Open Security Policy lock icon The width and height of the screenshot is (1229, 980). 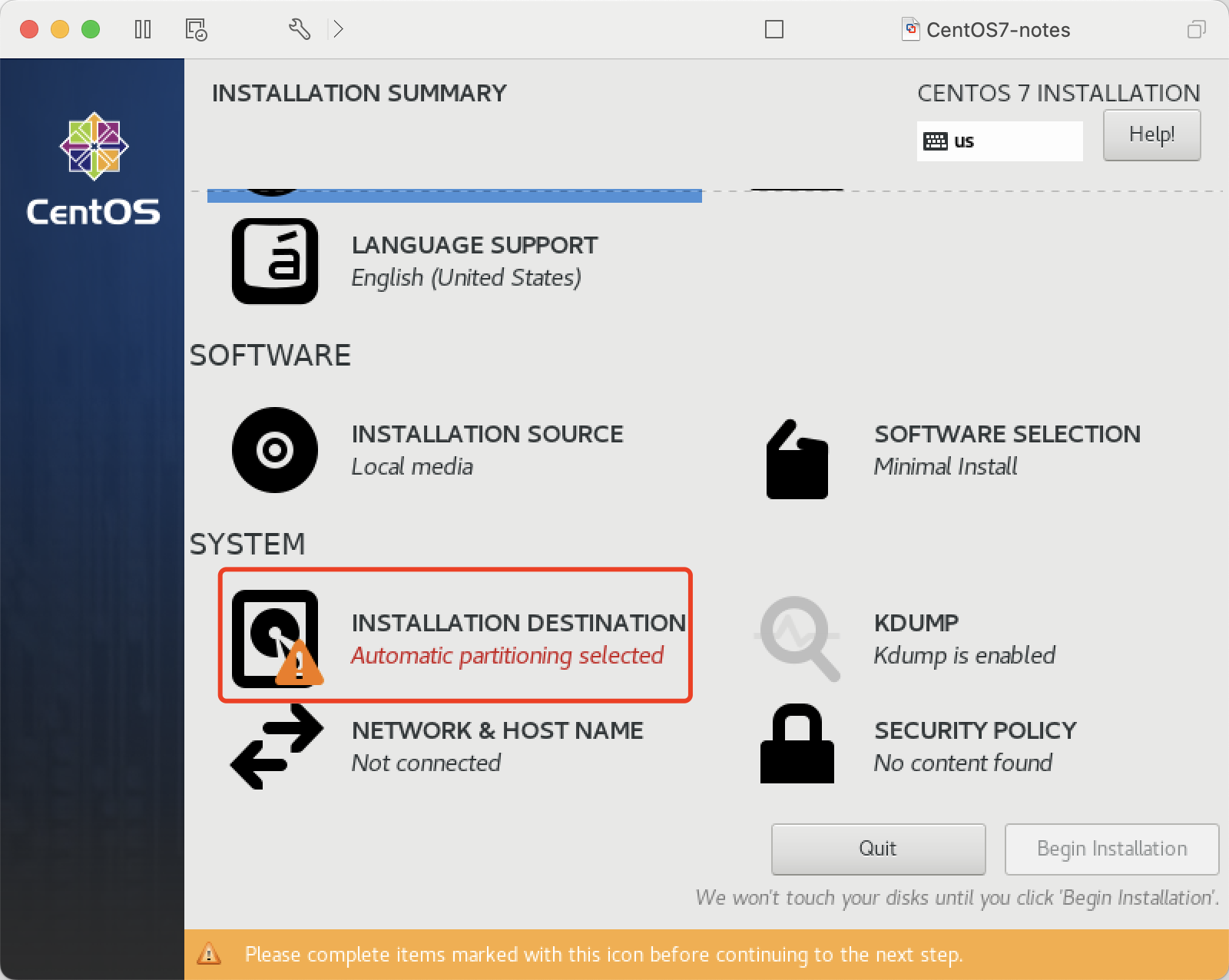(797, 743)
